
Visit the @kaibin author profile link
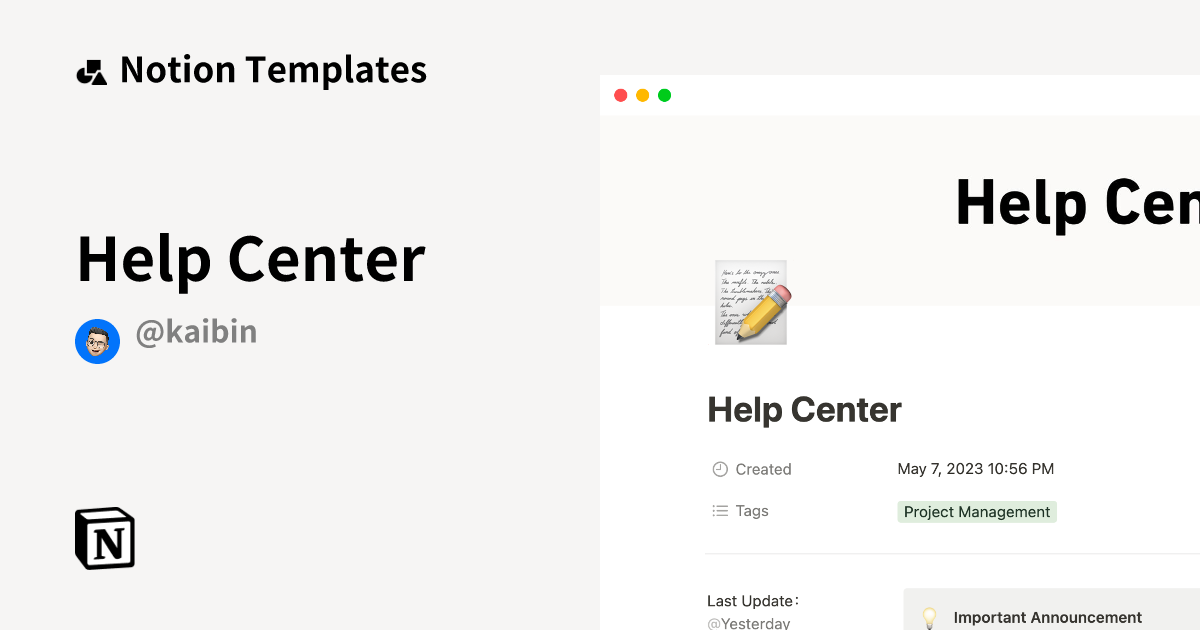(196, 332)
